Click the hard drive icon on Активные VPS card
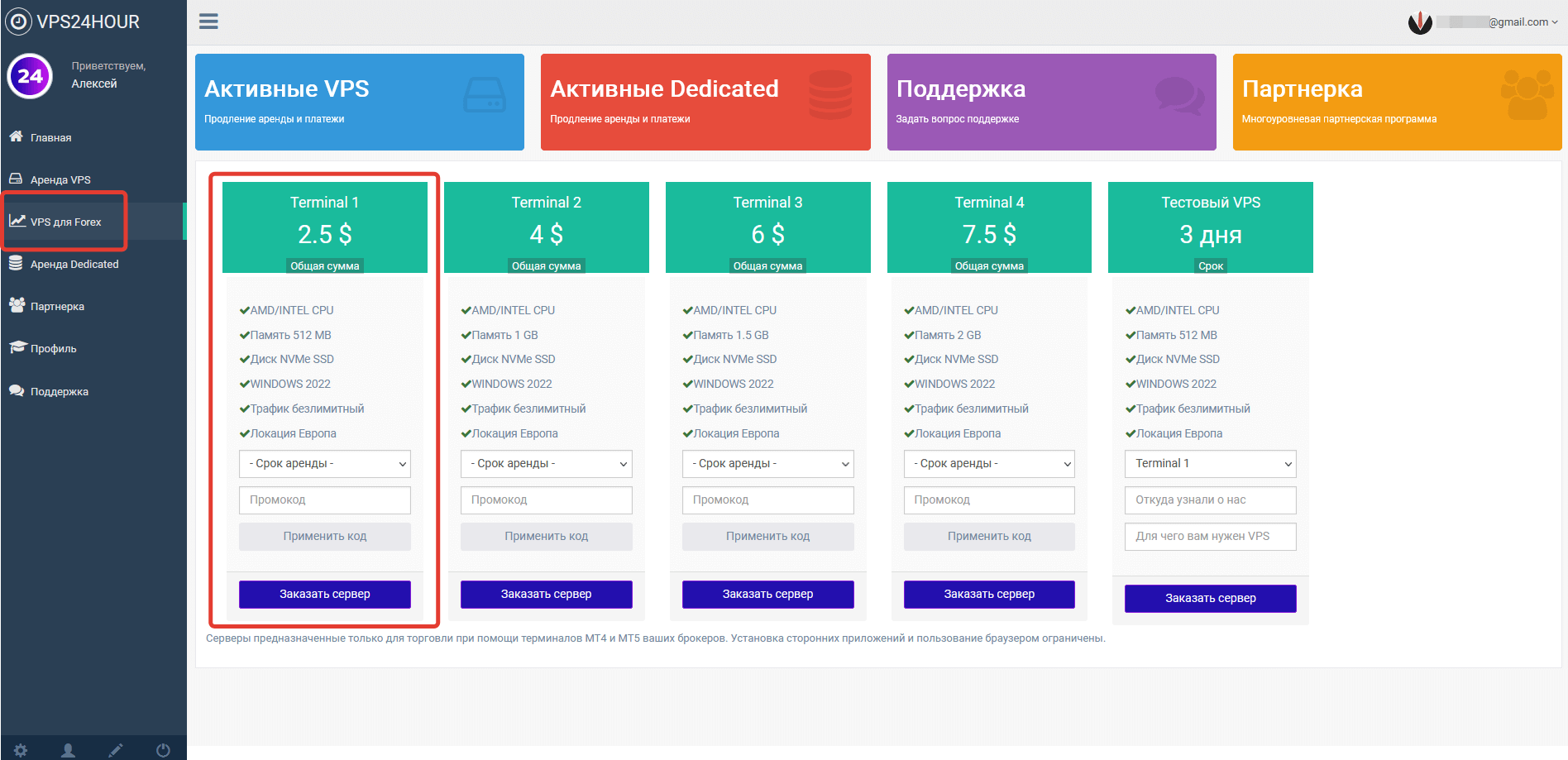Screen dimensions: 1568x760 click(485, 95)
